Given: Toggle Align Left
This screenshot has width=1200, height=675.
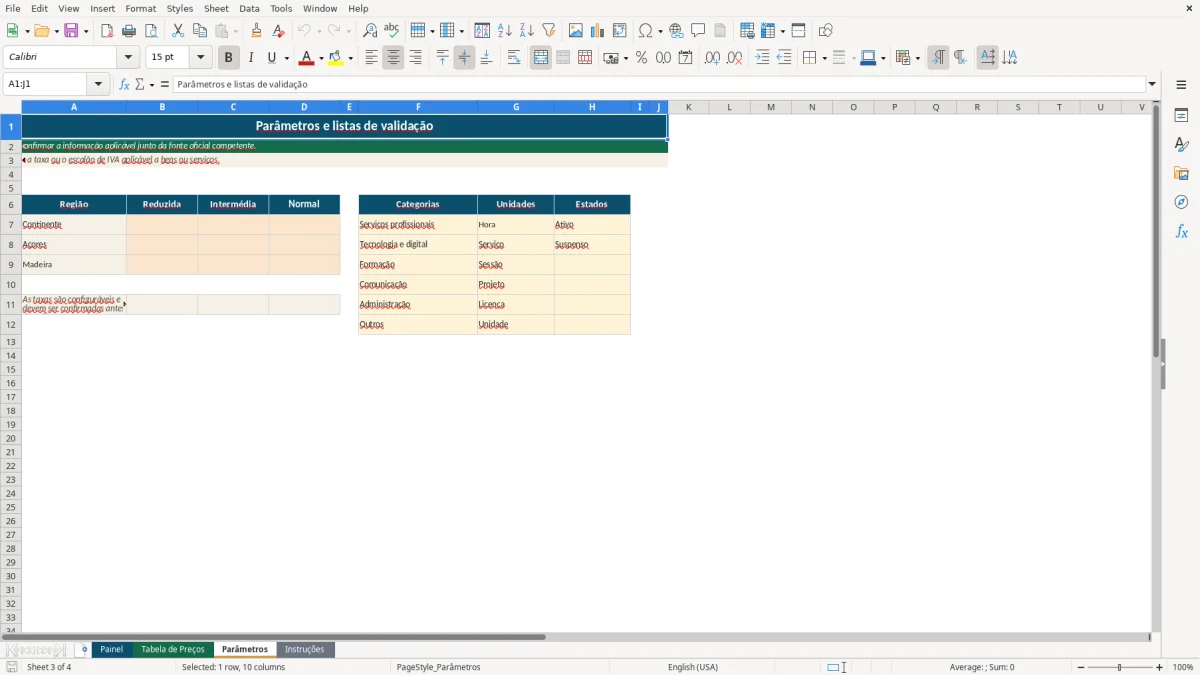Looking at the screenshot, I should (x=371, y=58).
